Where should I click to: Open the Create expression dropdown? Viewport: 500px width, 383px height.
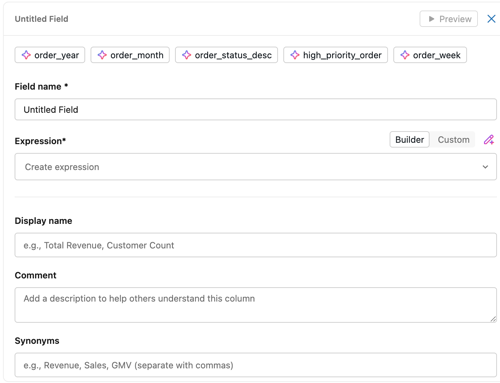(256, 167)
